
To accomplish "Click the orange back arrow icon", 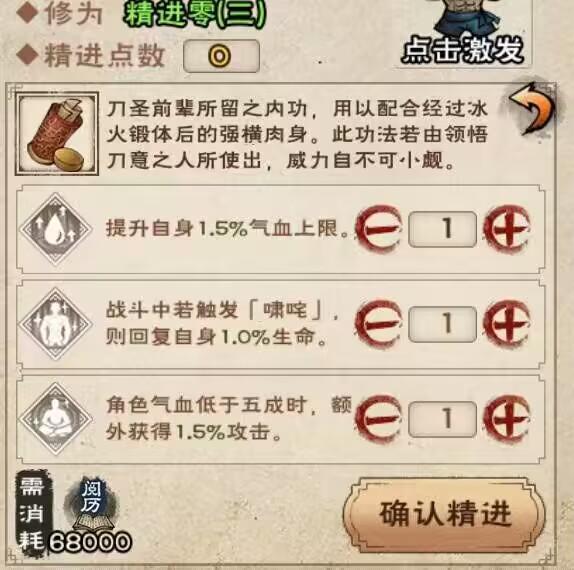I will click(532, 109).
